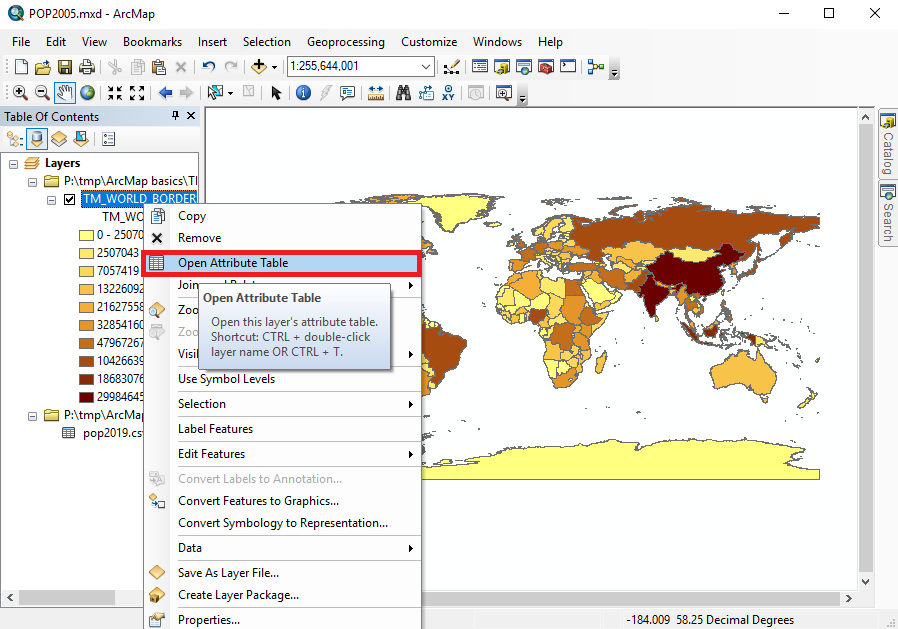The image size is (898, 629).
Task: Open the Geoprocessing menu
Action: click(345, 42)
